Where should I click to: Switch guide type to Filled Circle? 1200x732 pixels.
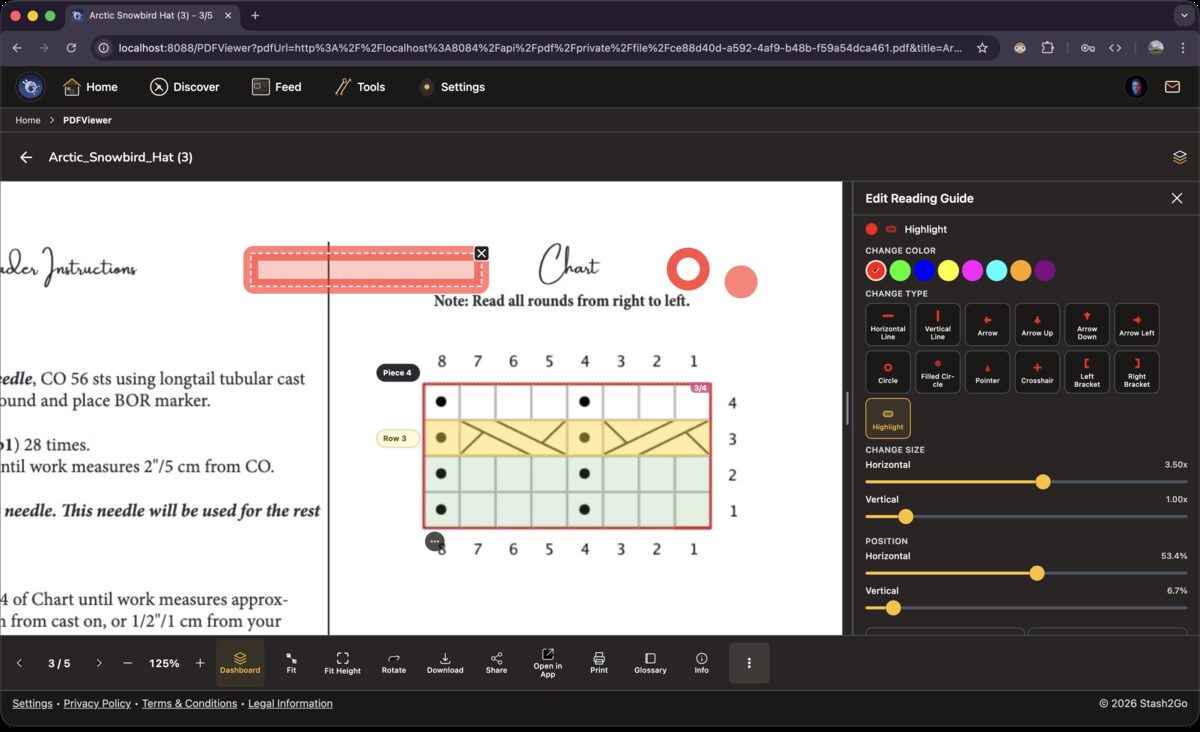(937, 372)
